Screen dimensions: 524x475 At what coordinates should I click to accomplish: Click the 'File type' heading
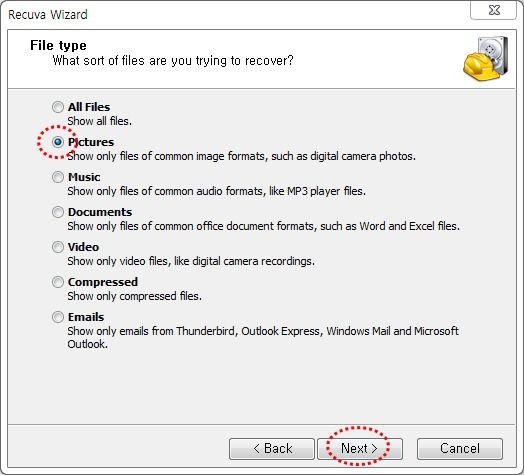(x=58, y=45)
